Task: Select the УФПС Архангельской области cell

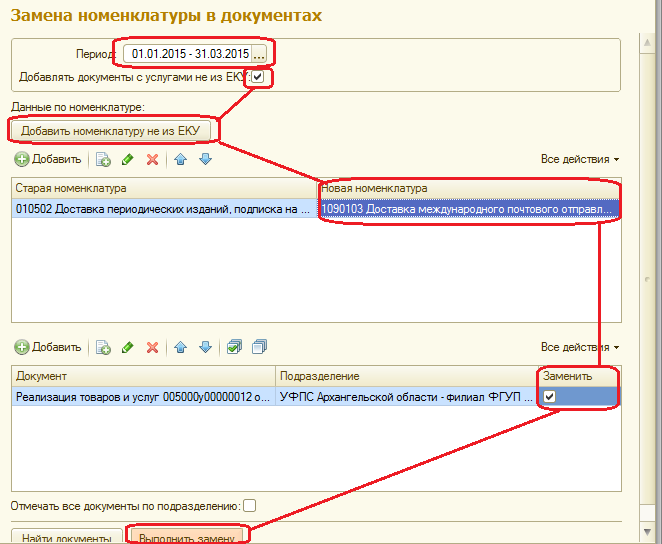Action: coord(407,397)
